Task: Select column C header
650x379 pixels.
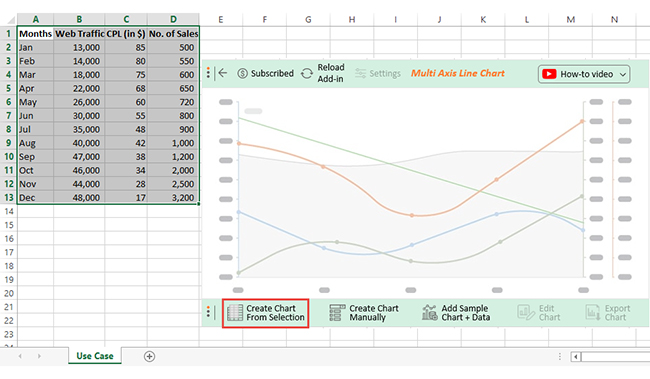Action: coord(126,19)
